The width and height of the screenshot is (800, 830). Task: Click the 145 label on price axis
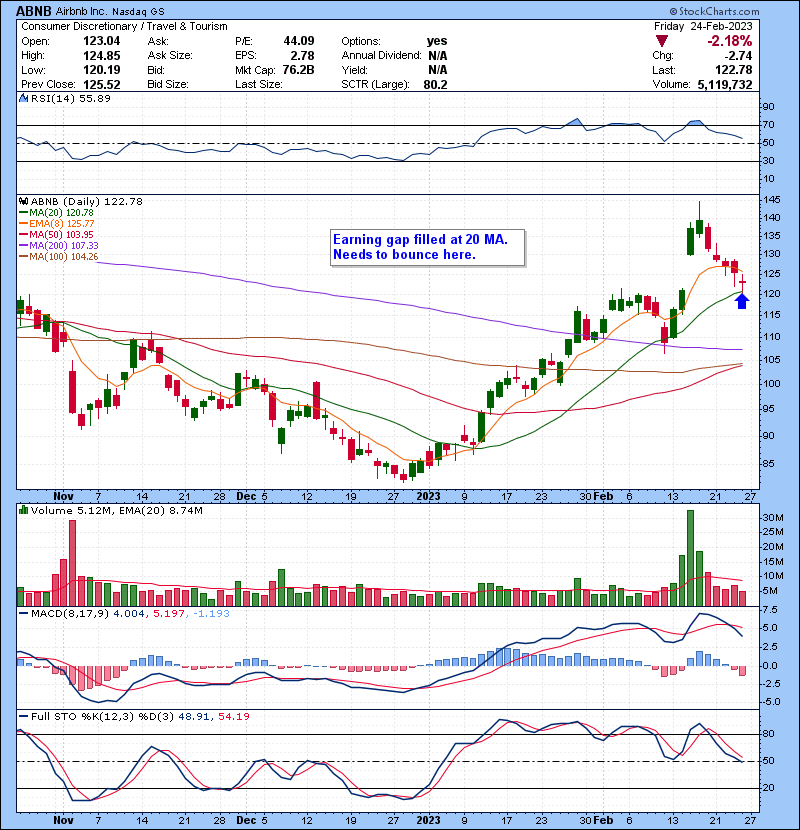click(772, 200)
